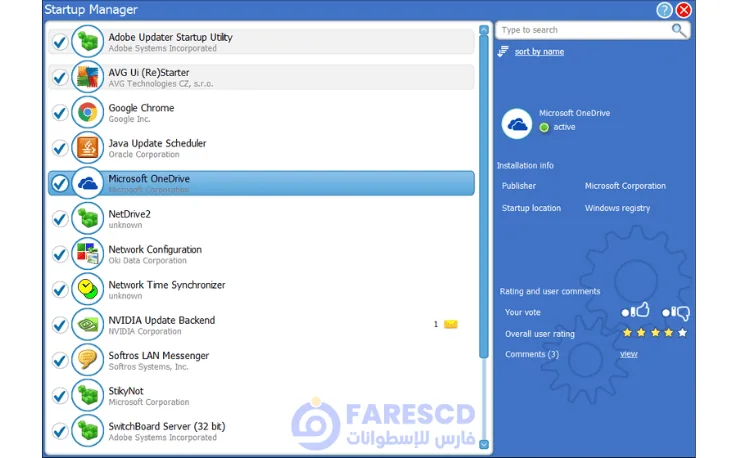738x458 pixels.
Task: Toggle NVIDIA Update Backend checkbox
Action: pos(60,325)
